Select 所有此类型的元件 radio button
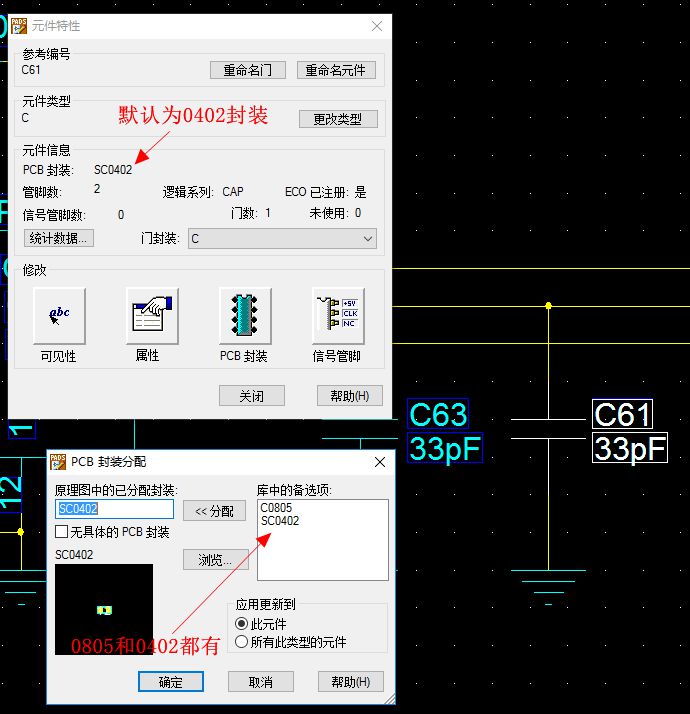The width and height of the screenshot is (690, 714). (x=241, y=642)
